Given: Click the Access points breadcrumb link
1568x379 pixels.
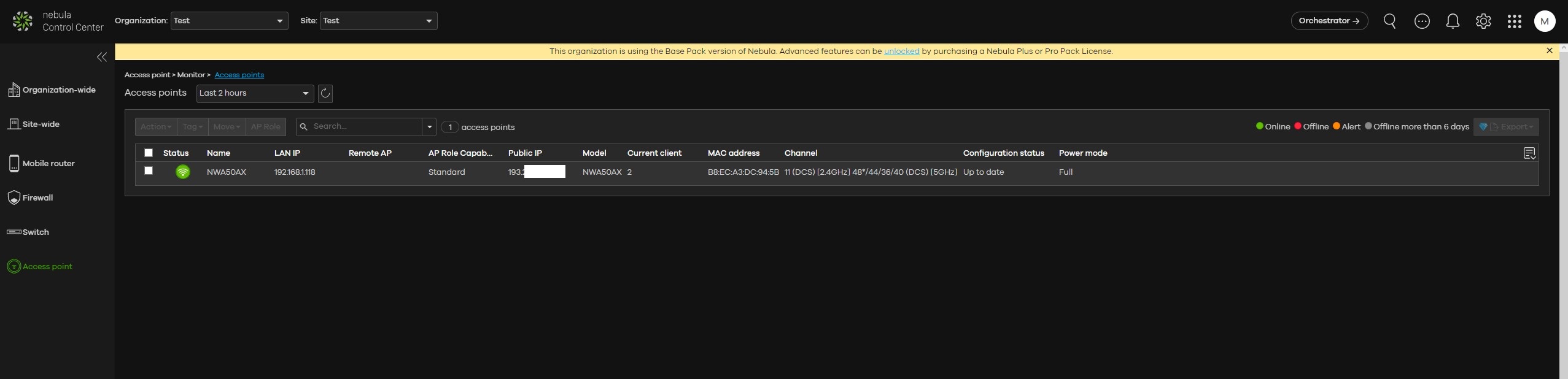Looking at the screenshot, I should (x=239, y=75).
